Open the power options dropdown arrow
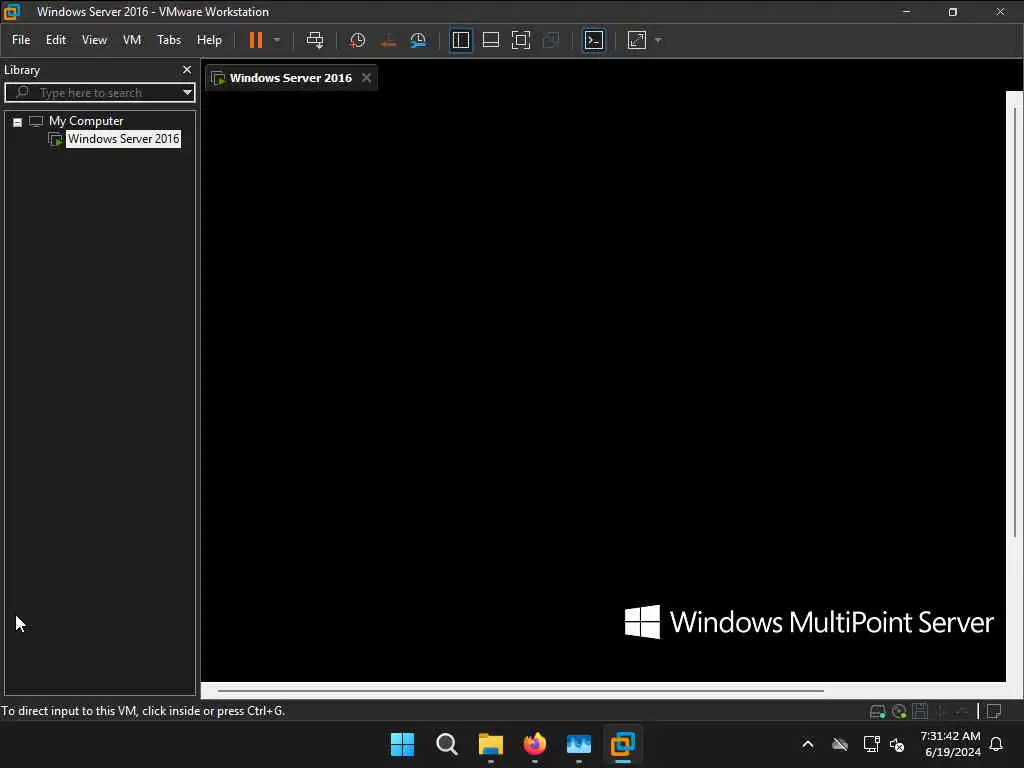1024x768 pixels. [277, 40]
